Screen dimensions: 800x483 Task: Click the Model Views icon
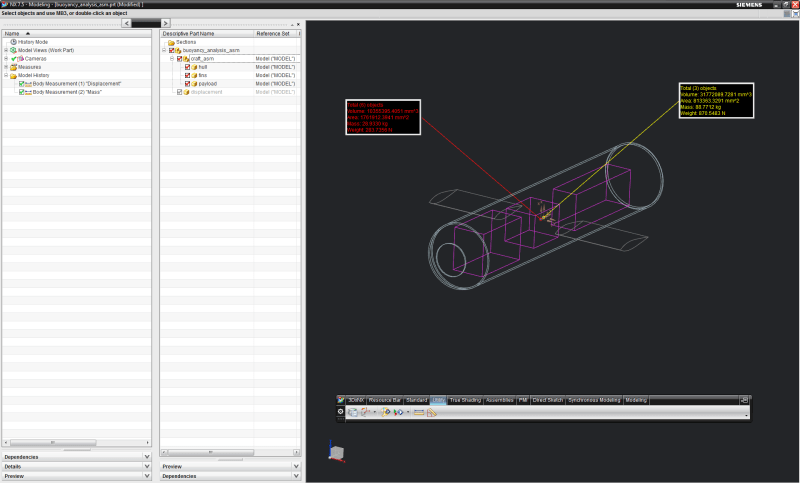13,50
